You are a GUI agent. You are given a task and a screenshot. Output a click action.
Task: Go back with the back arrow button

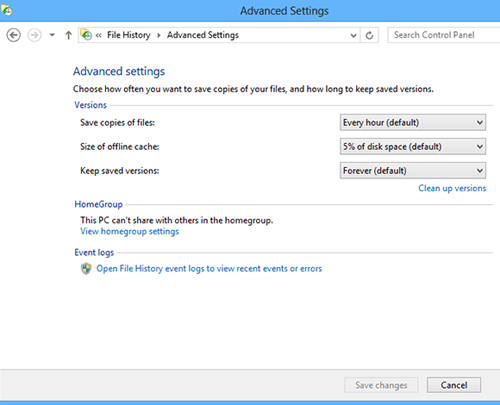[14, 35]
